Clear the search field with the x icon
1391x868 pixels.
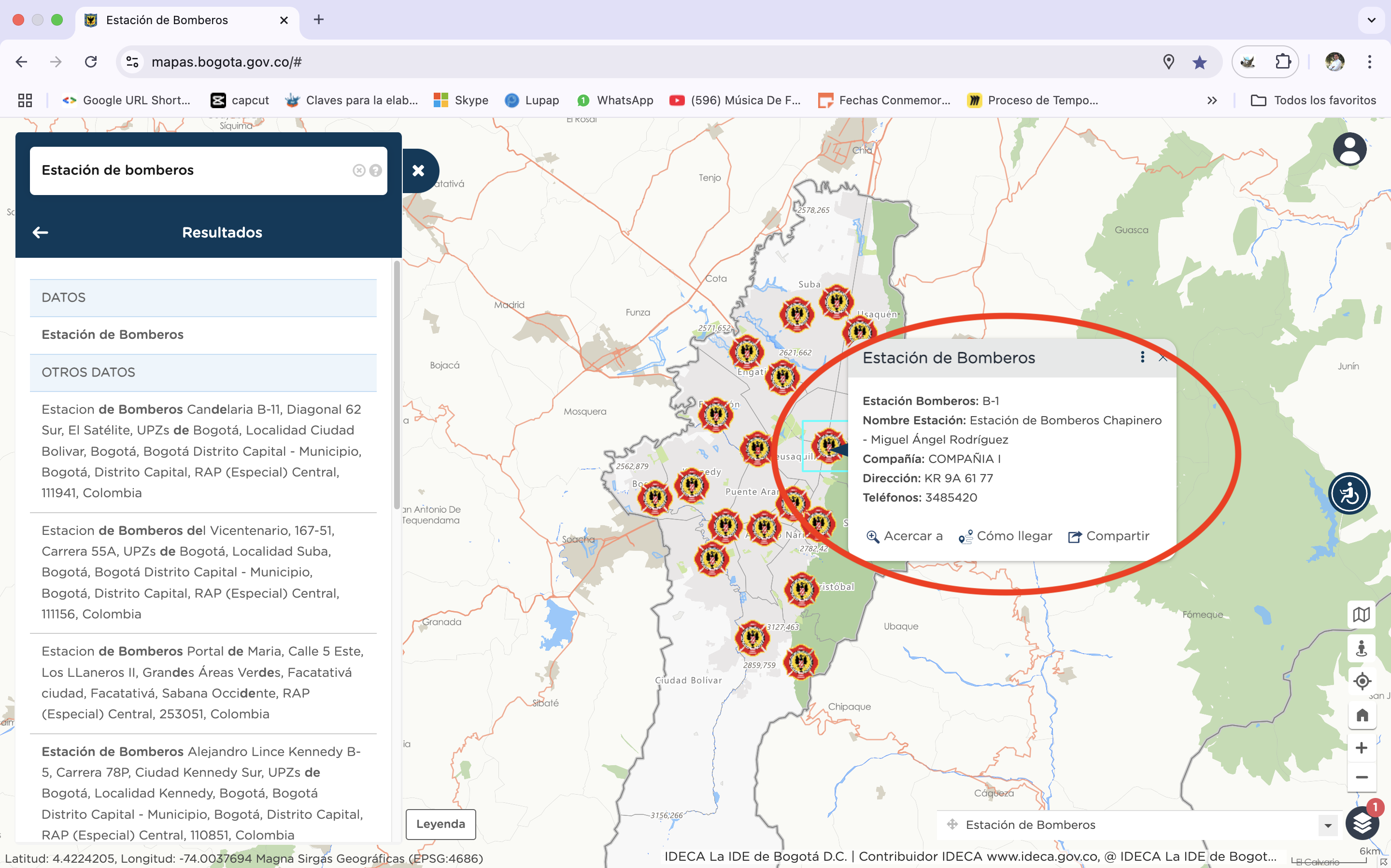(359, 170)
